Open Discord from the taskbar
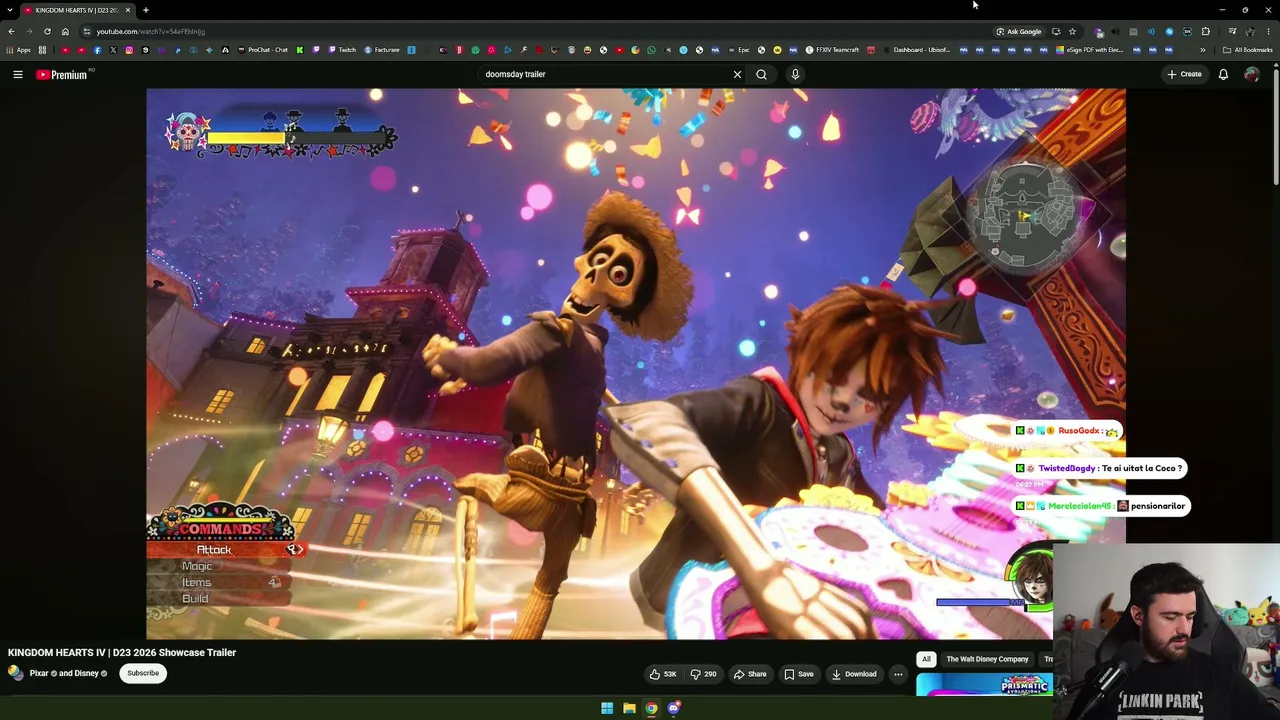1280x720 pixels. coord(674,708)
